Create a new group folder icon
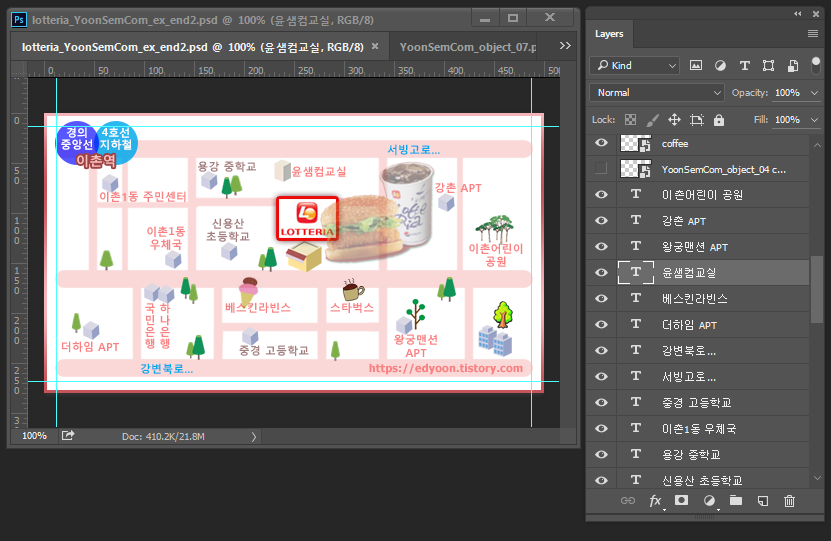Screen dimensions: 831x541 pyautogui.click(x=736, y=500)
